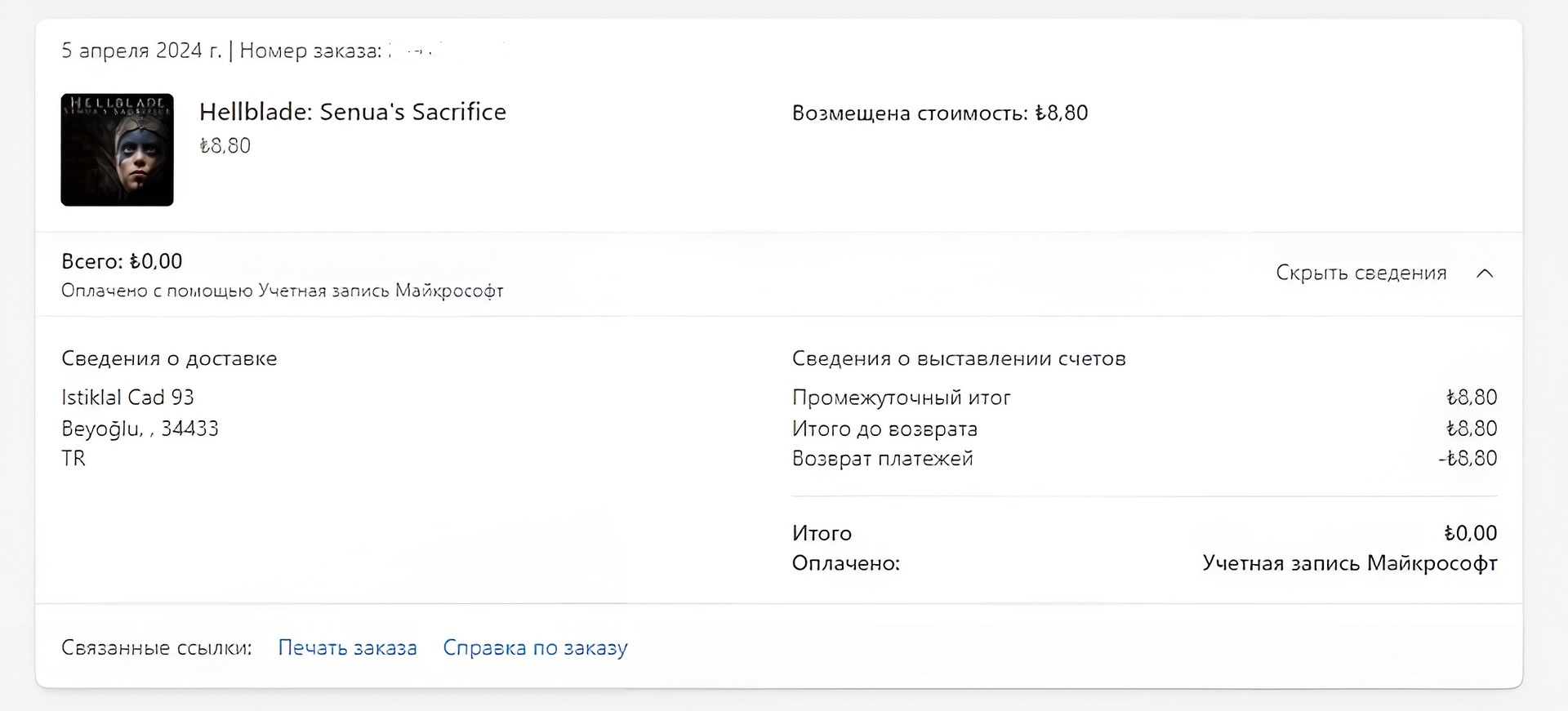Viewport: 1568px width, 711px height.
Task: Click the 'Итого до возврата' row label
Action: point(884,429)
